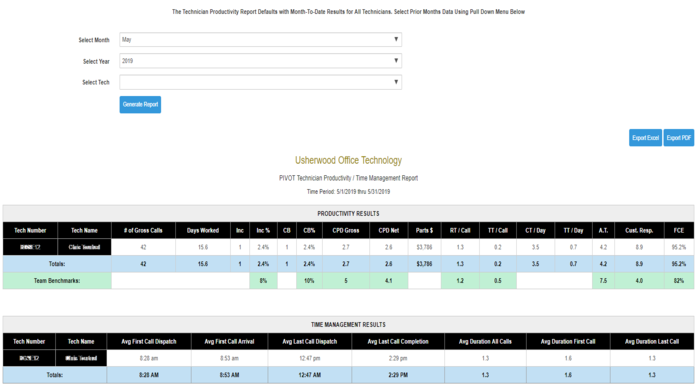Click the # of Gross Calls column header
Image resolution: width=697 pixels, height=387 pixels.
[143, 230]
